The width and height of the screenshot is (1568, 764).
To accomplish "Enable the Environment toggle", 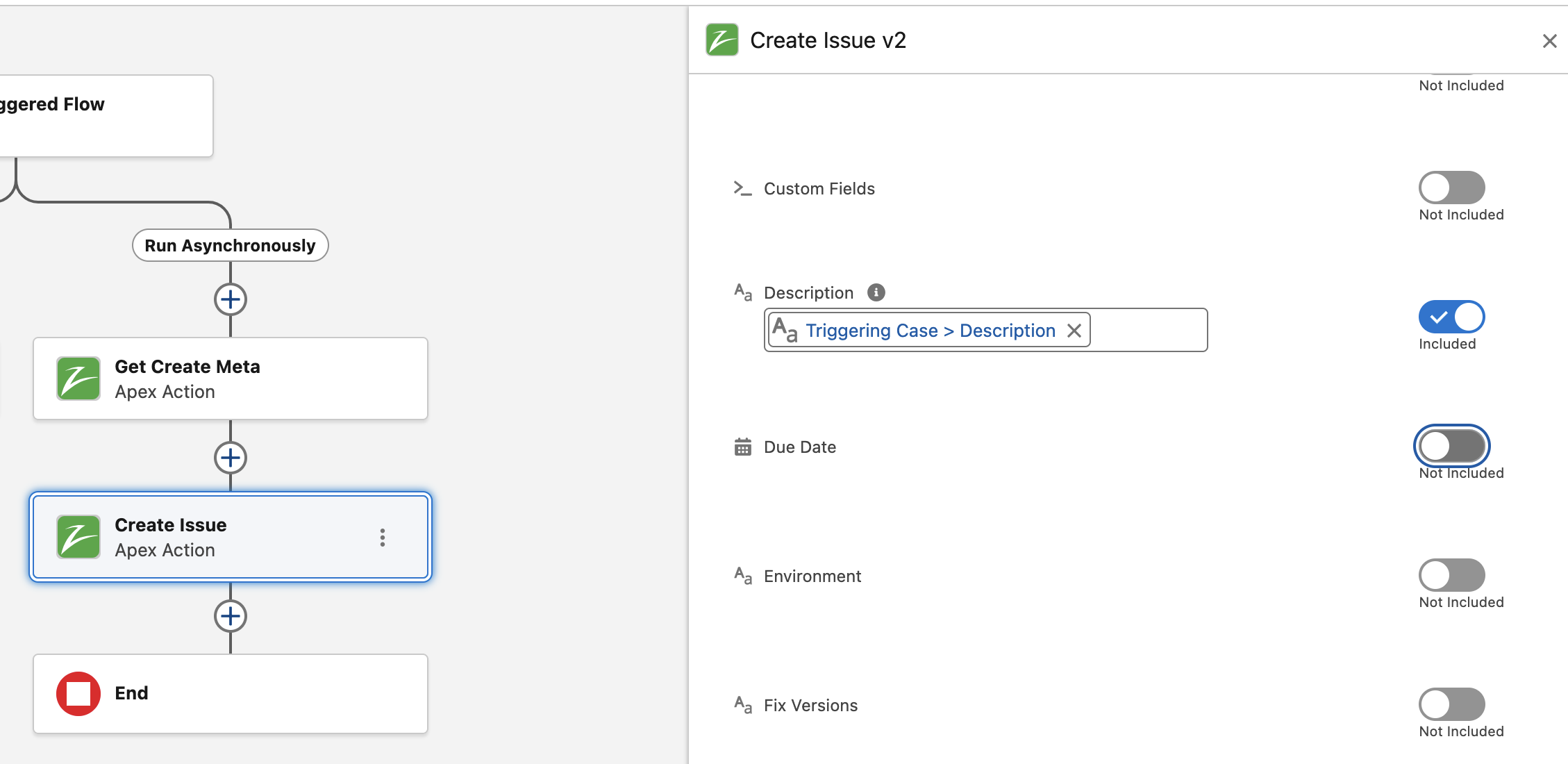I will [1451, 575].
